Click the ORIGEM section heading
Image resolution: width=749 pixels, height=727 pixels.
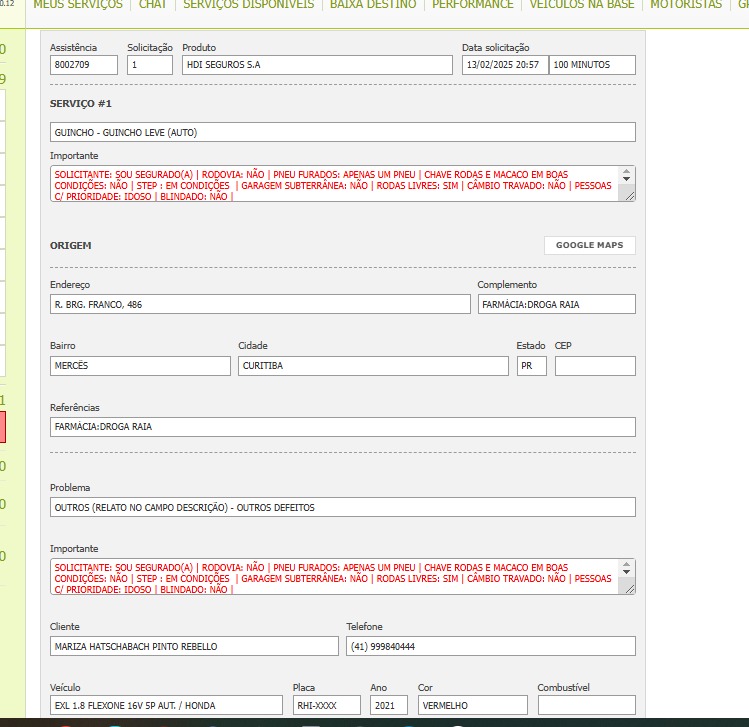click(71, 246)
